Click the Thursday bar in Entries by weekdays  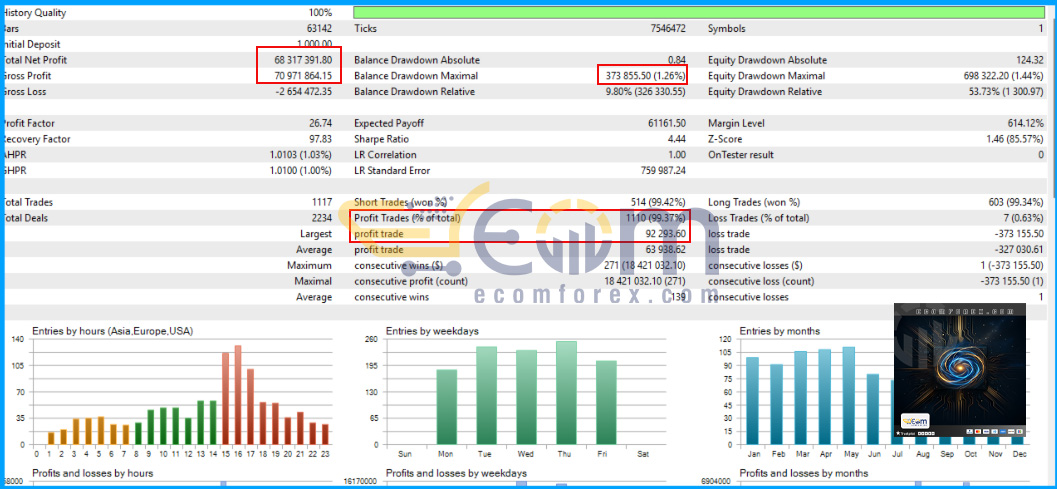pyautogui.click(x=566, y=393)
